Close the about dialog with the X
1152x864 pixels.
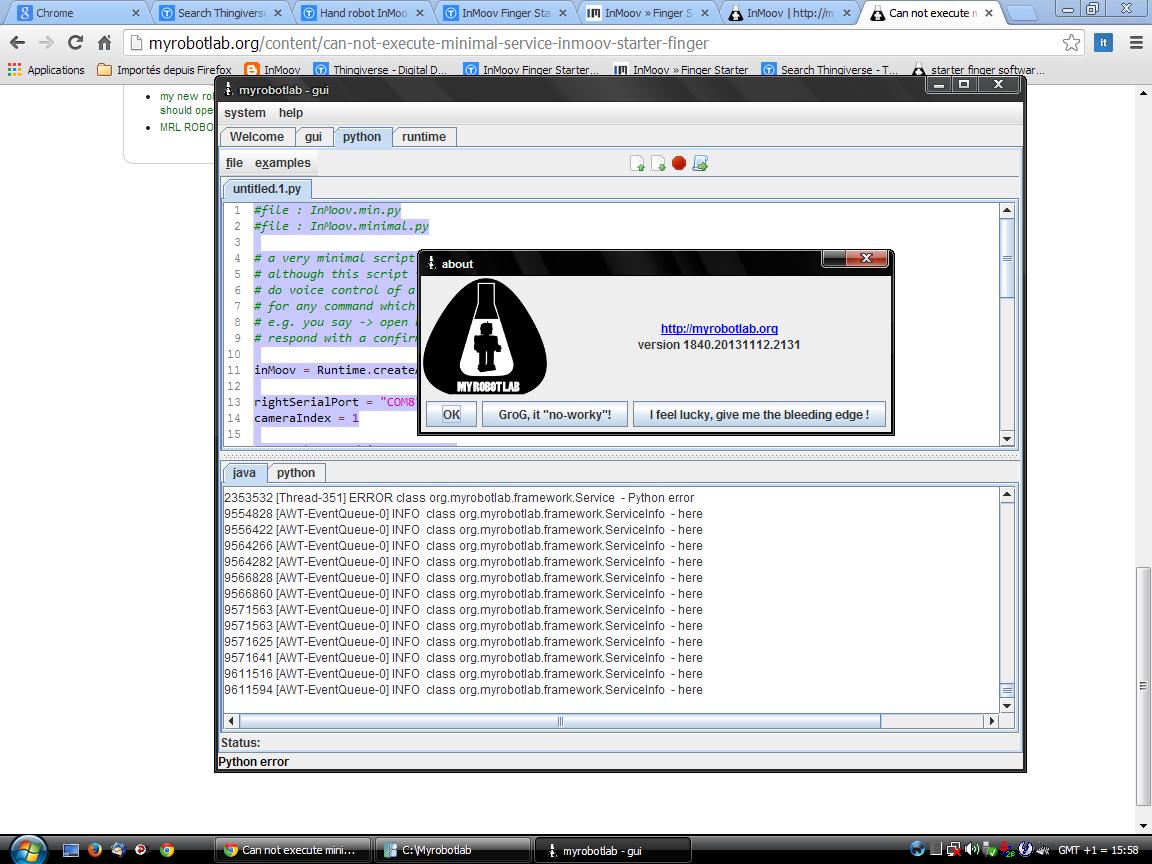coord(866,258)
